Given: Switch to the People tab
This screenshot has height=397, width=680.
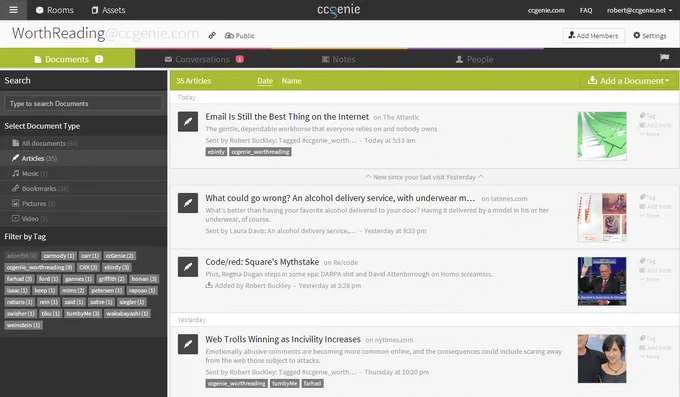Looking at the screenshot, I should tap(474, 59).
